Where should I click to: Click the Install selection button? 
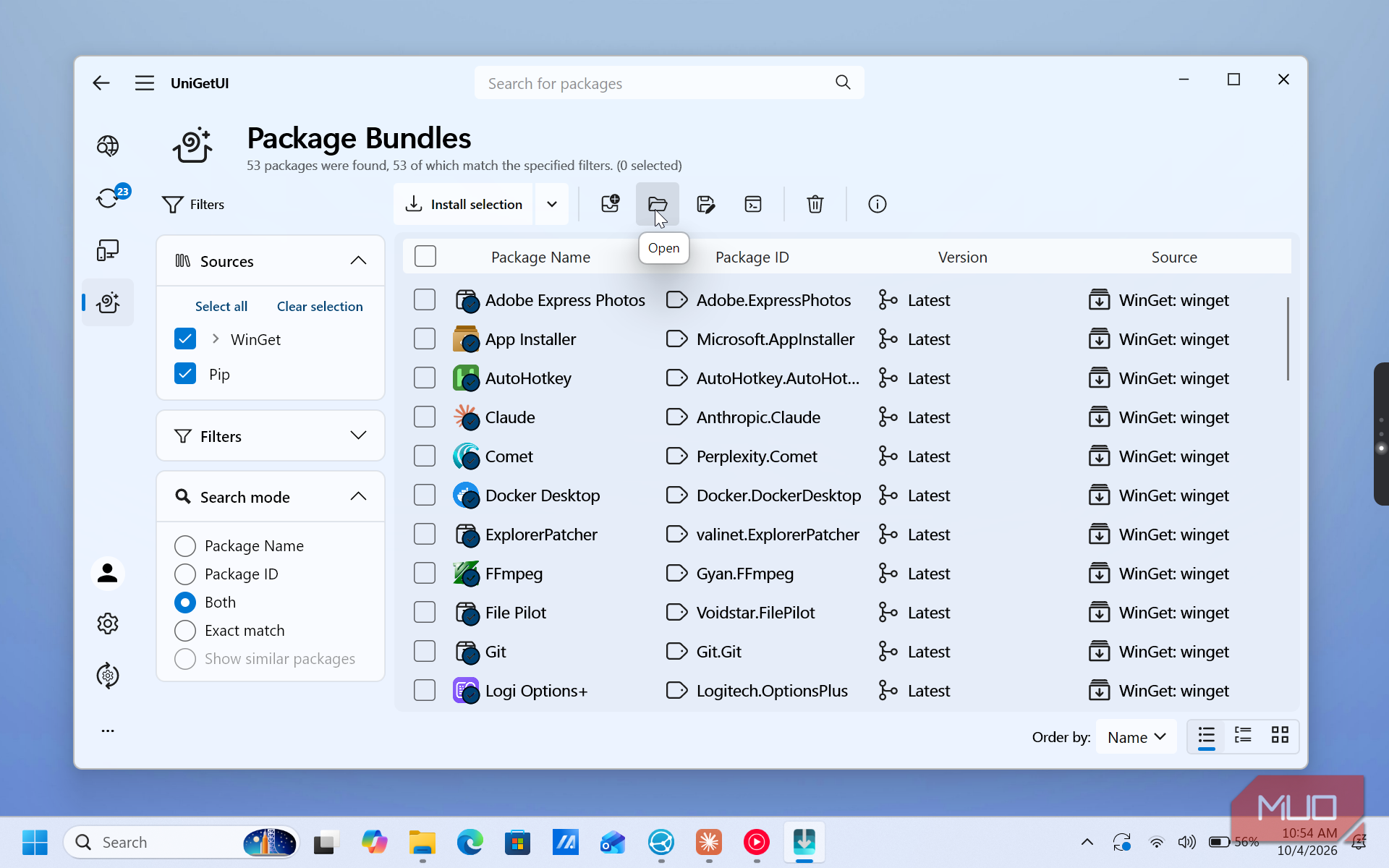[x=464, y=204]
